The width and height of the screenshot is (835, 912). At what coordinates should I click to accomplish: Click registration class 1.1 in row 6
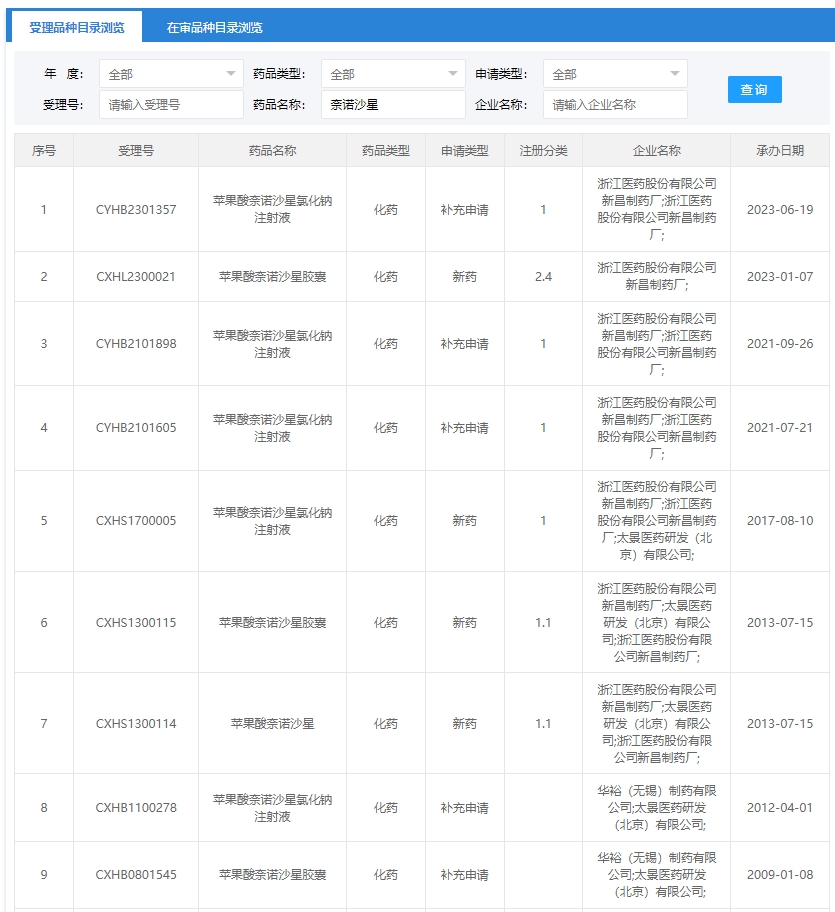543,622
